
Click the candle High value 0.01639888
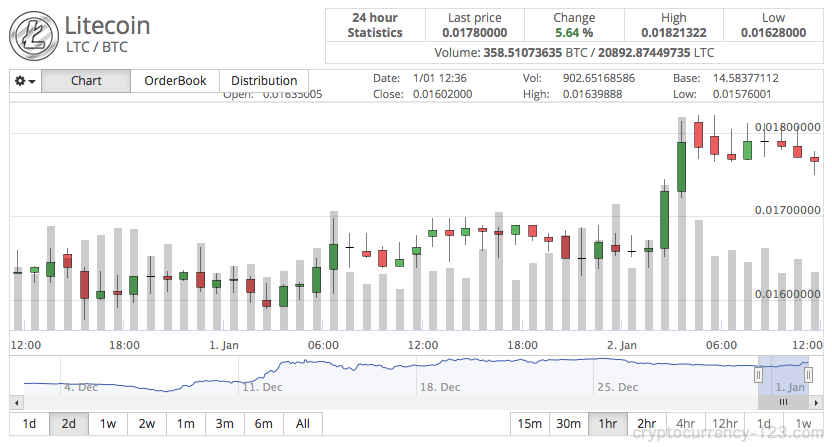(592, 94)
